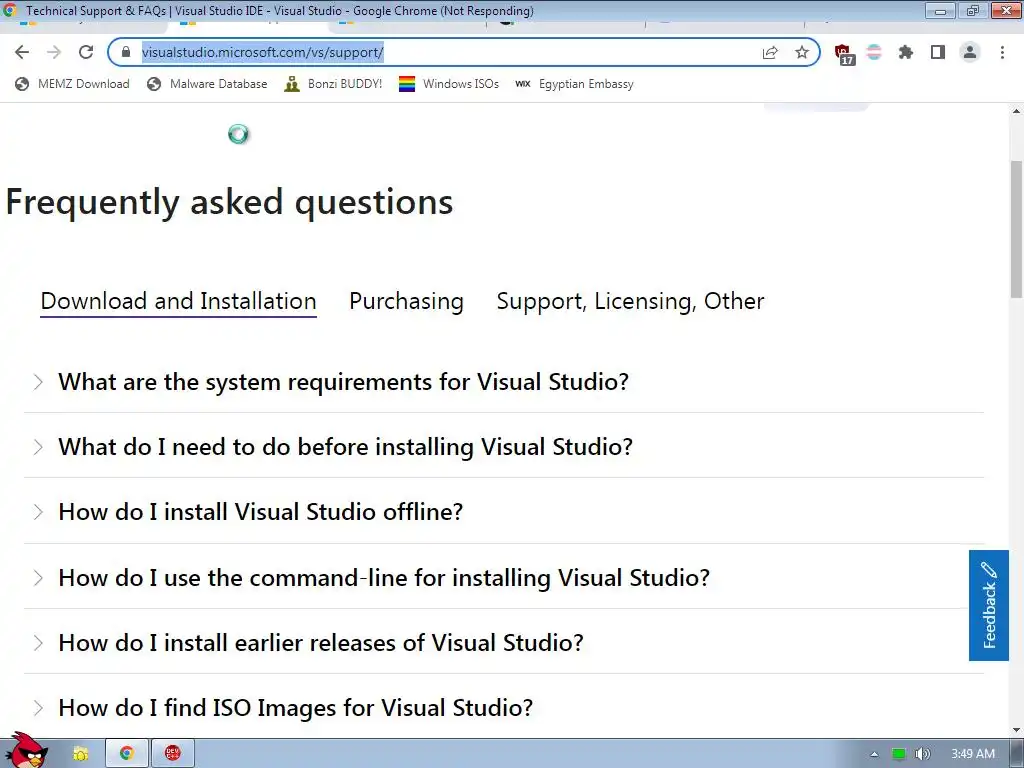Switch to Support, Licensing, Other tab

click(630, 302)
